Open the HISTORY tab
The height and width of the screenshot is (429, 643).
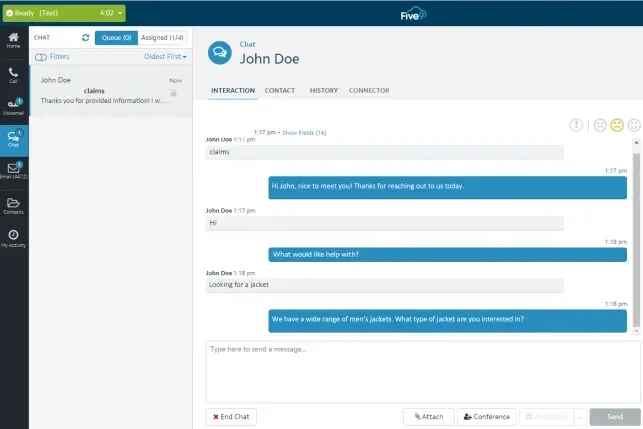click(x=323, y=91)
